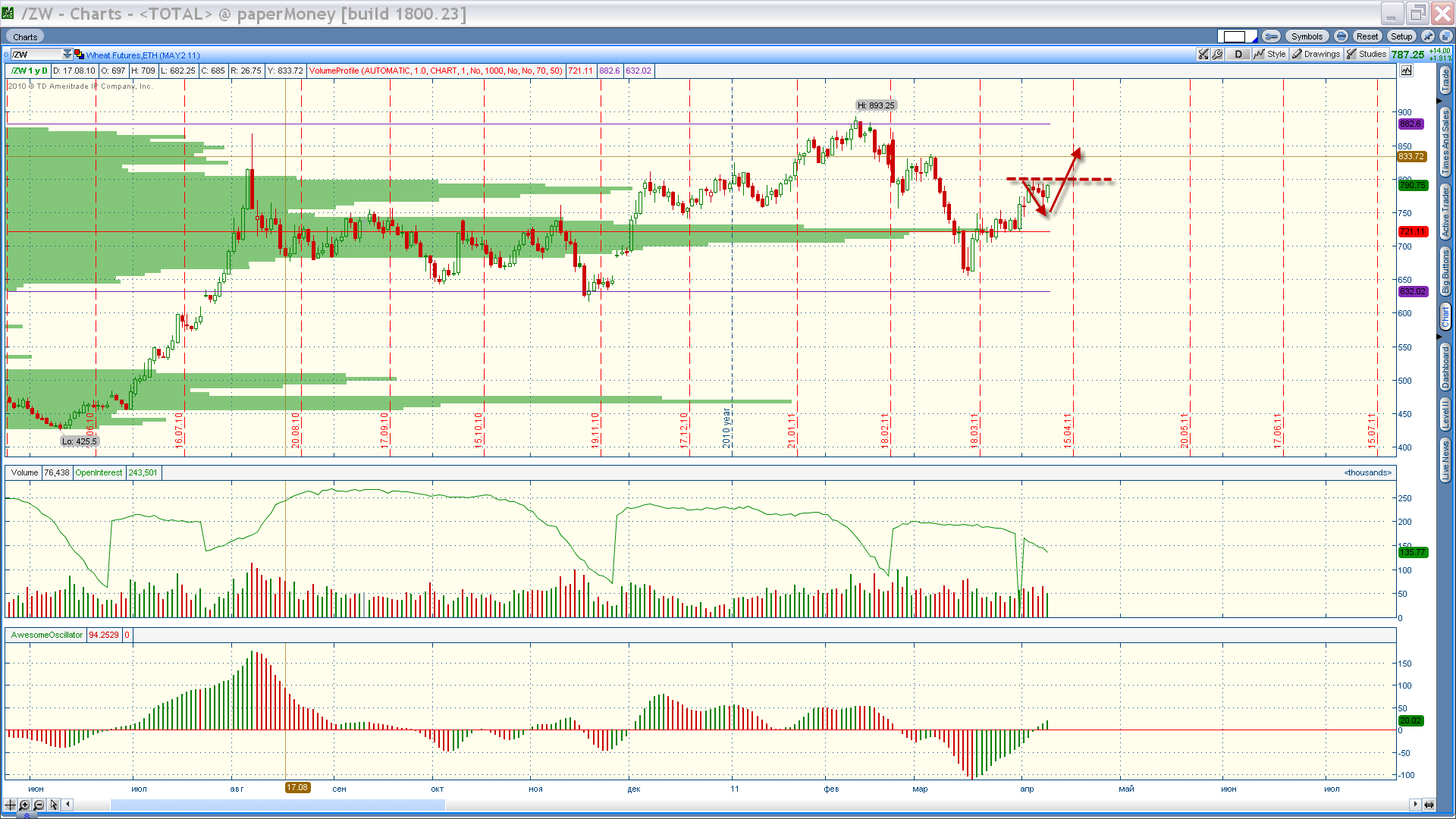The width and height of the screenshot is (1456, 819).
Task: Click the 135.77 open interest label
Action: point(1413,552)
